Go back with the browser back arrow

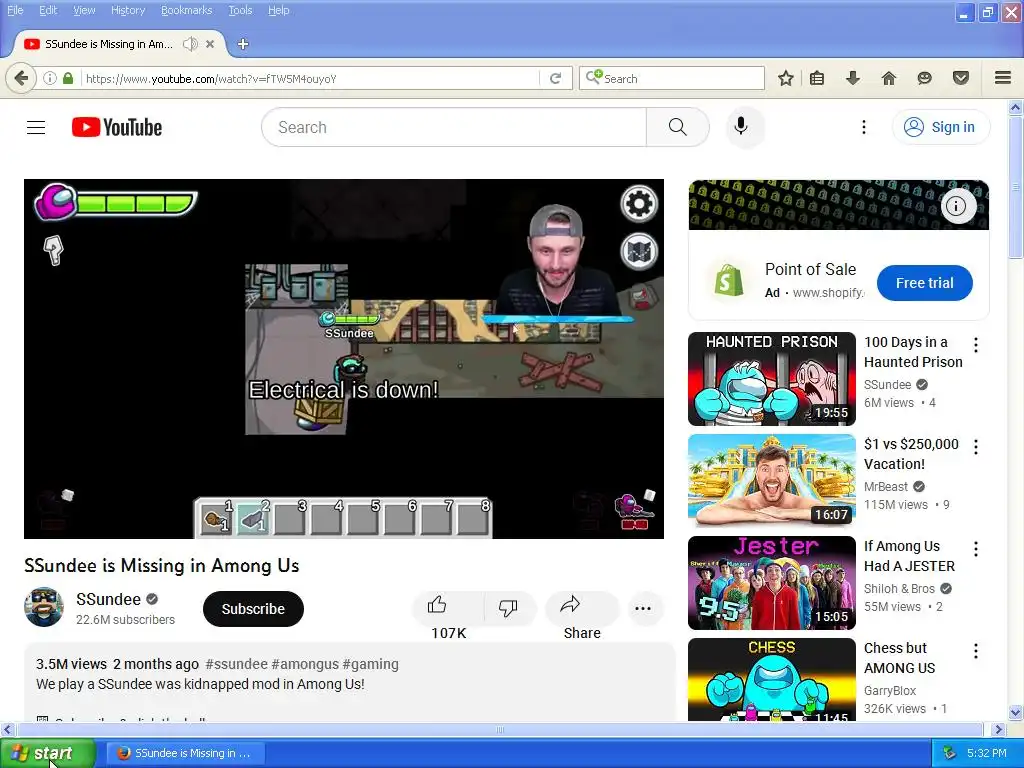[x=21, y=78]
